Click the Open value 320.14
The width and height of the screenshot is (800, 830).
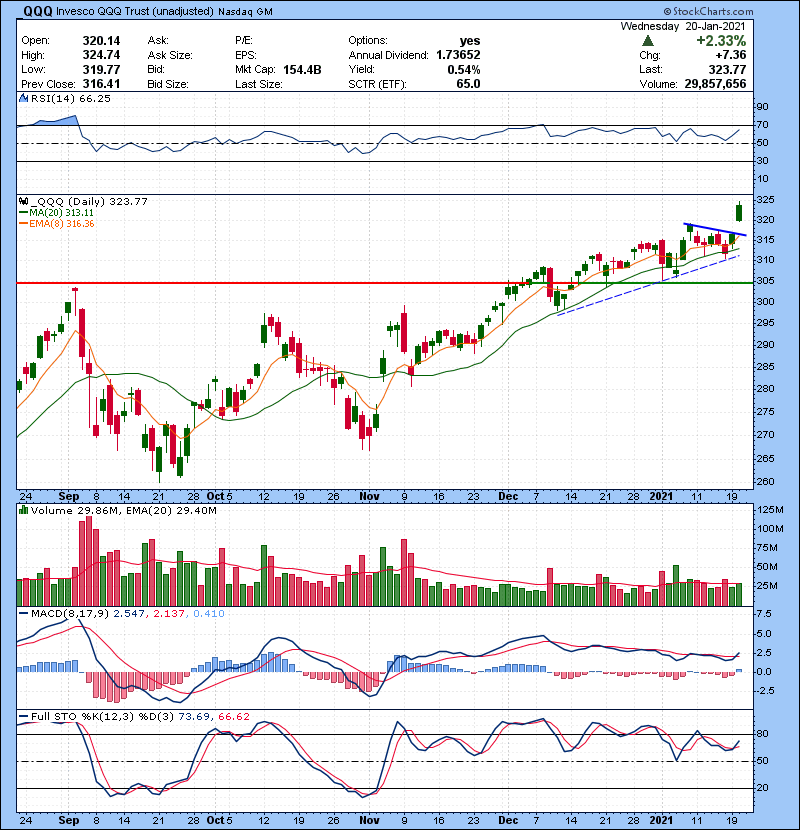coord(101,41)
